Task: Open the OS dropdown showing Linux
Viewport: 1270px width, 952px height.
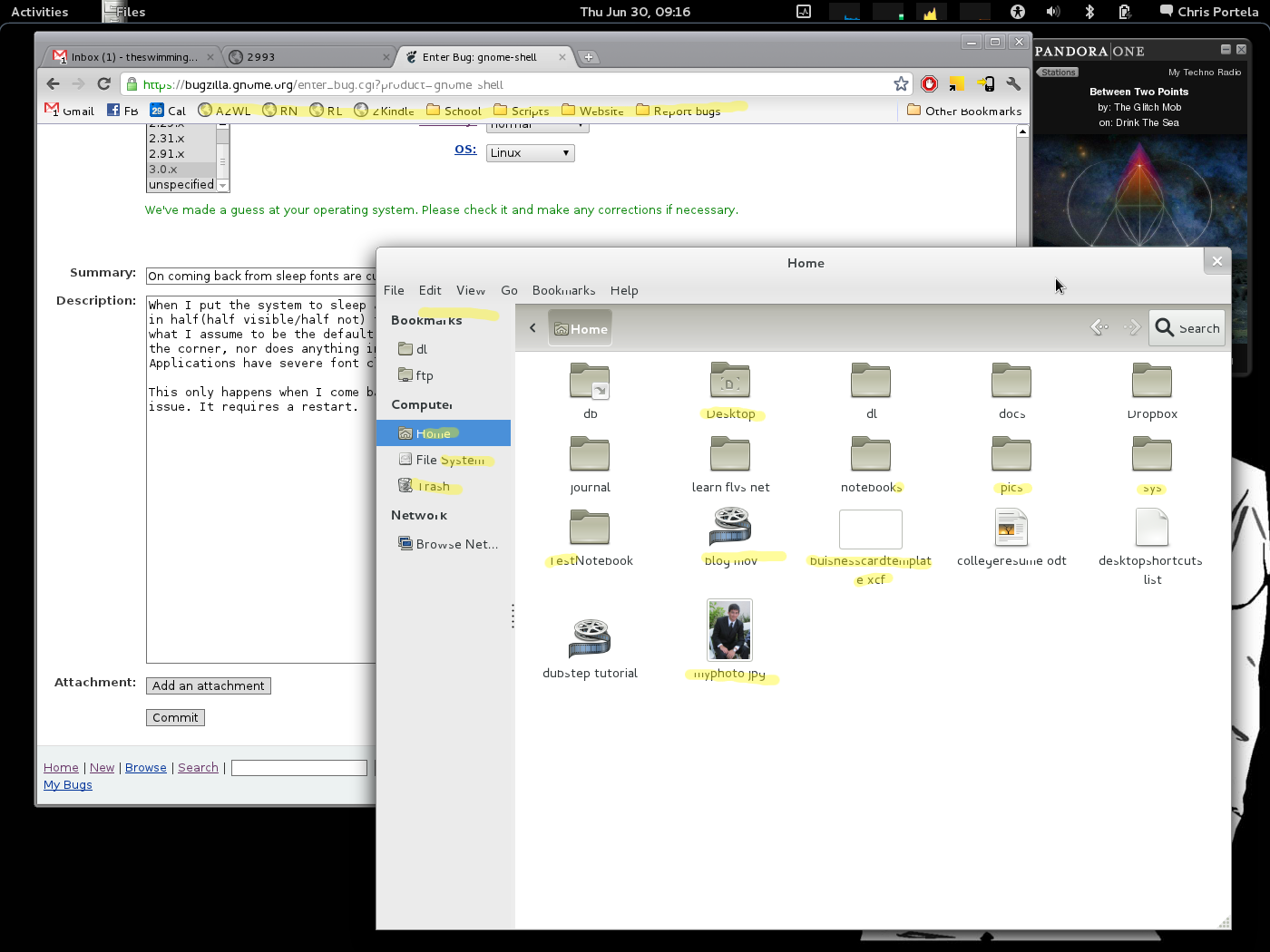Action: [x=530, y=153]
